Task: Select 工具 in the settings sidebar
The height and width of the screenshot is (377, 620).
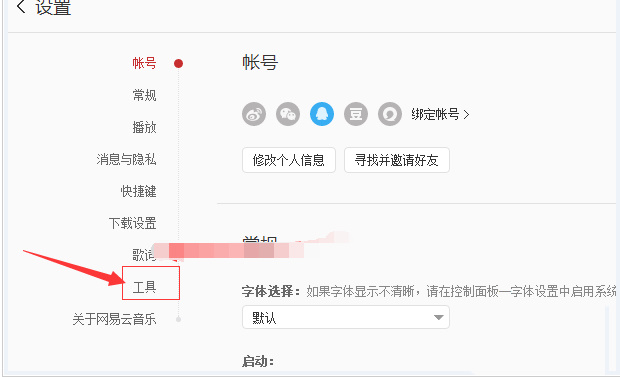Action: (144, 287)
